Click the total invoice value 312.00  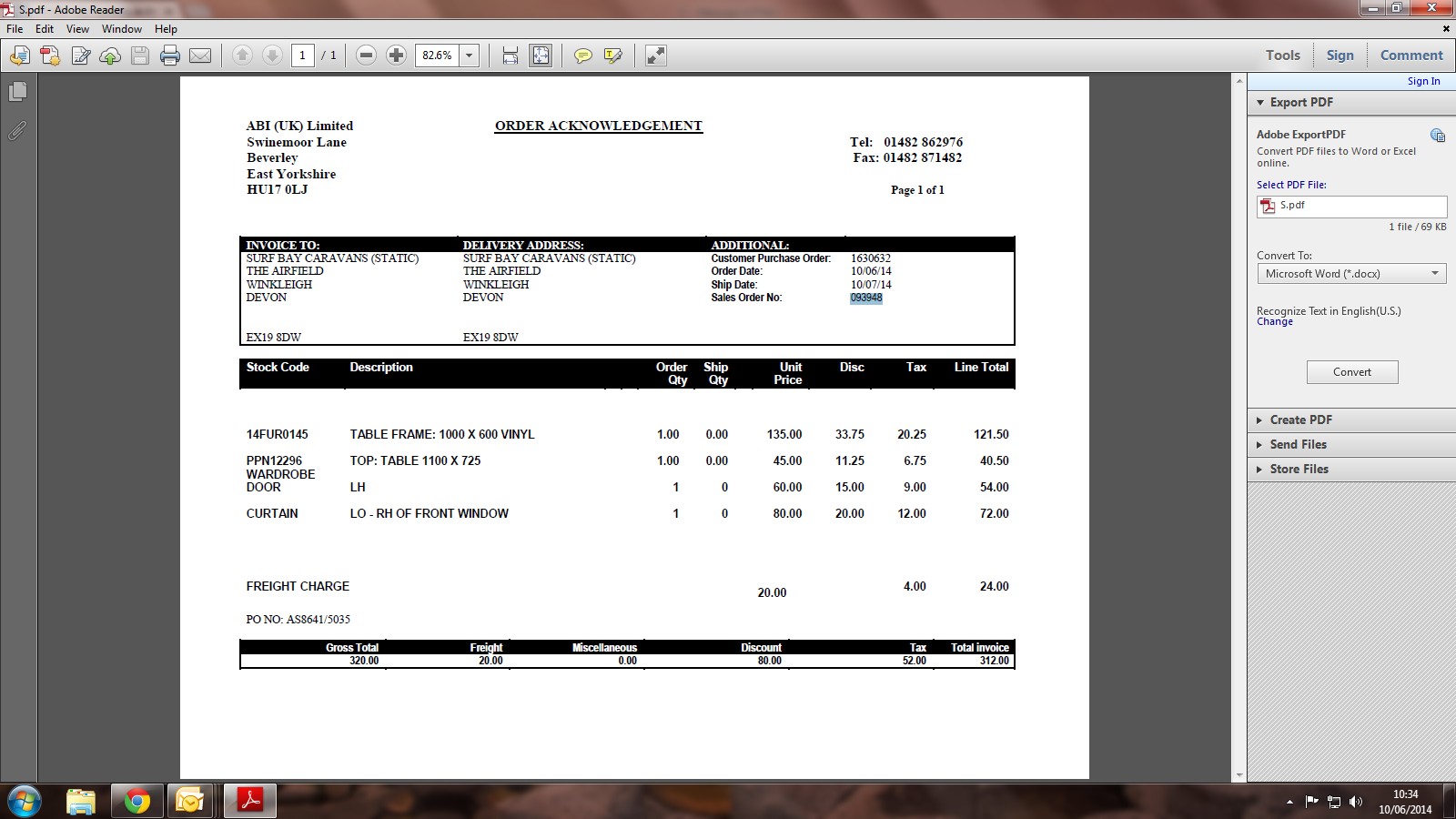[x=995, y=661]
